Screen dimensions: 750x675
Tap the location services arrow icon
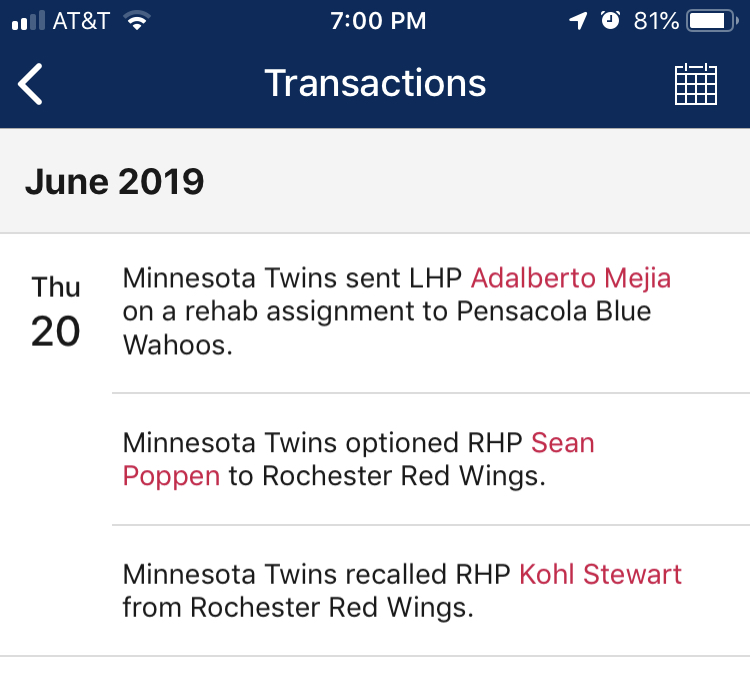point(578,21)
